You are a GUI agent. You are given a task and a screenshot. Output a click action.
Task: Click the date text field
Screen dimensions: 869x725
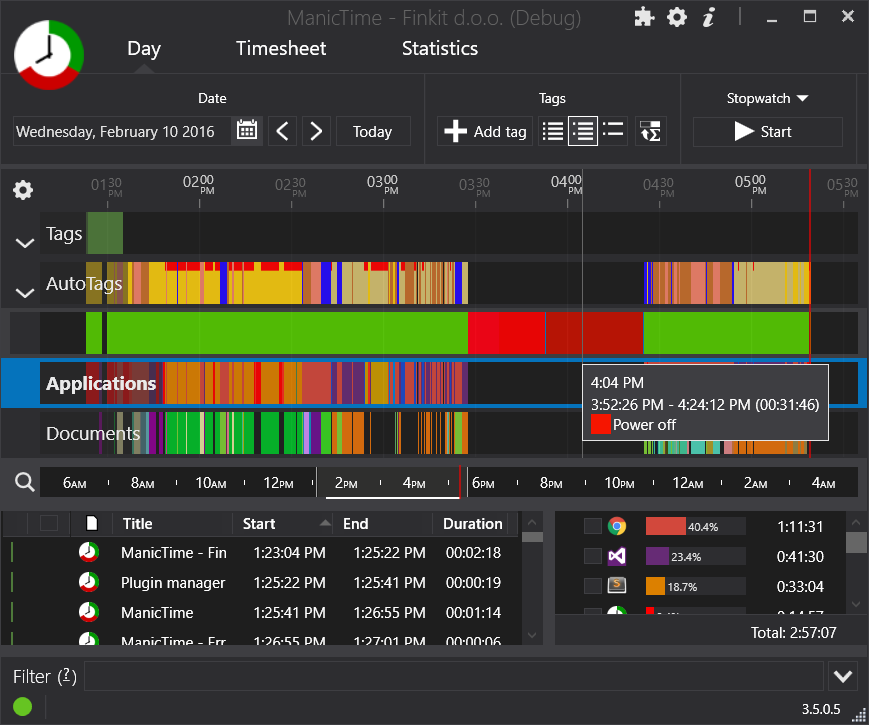pos(121,131)
